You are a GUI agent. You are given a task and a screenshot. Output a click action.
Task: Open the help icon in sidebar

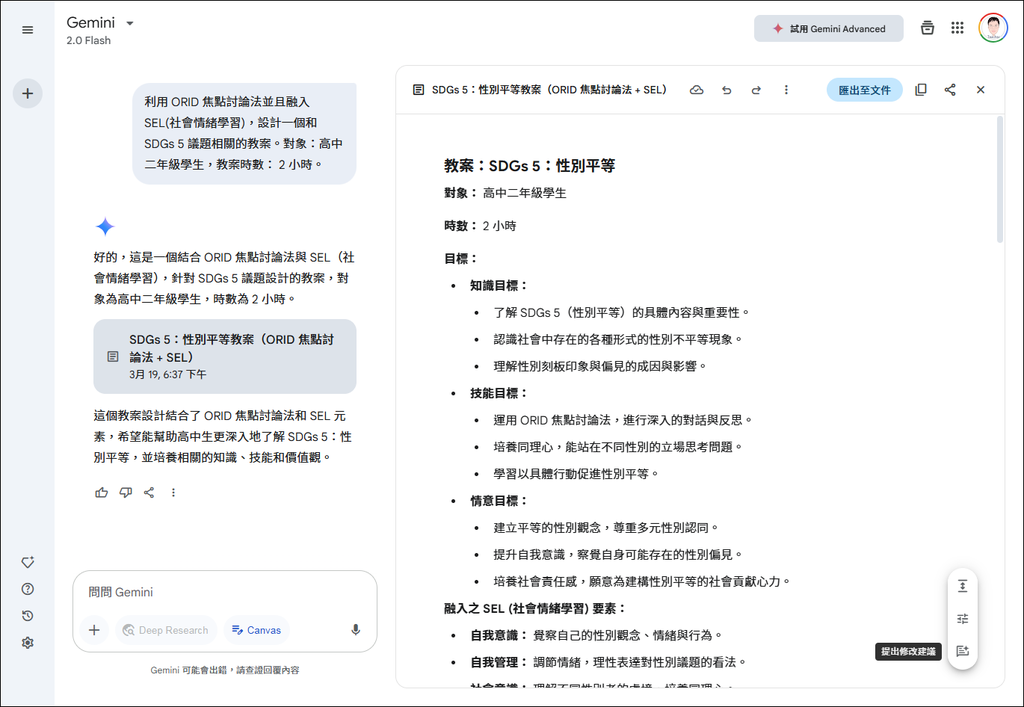click(27, 589)
